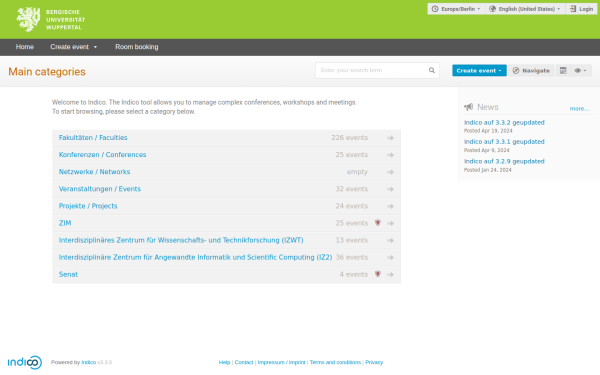Image resolution: width=600 pixels, height=375 pixels.
Task: Click the 'Main categories' heading
Action: (47, 72)
